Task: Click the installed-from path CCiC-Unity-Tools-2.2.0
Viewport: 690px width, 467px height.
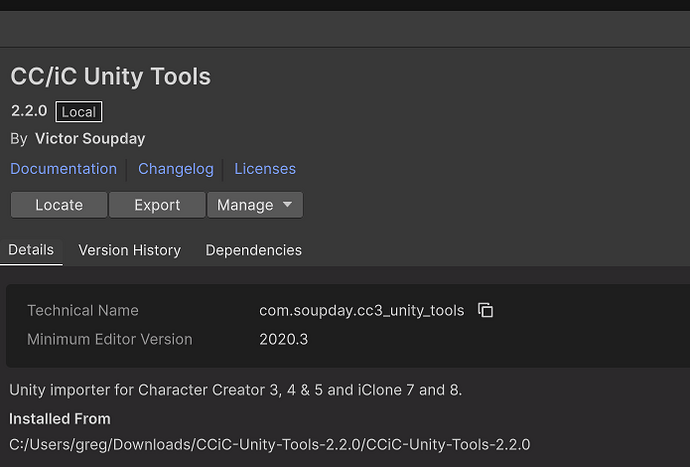Action: 269,445
